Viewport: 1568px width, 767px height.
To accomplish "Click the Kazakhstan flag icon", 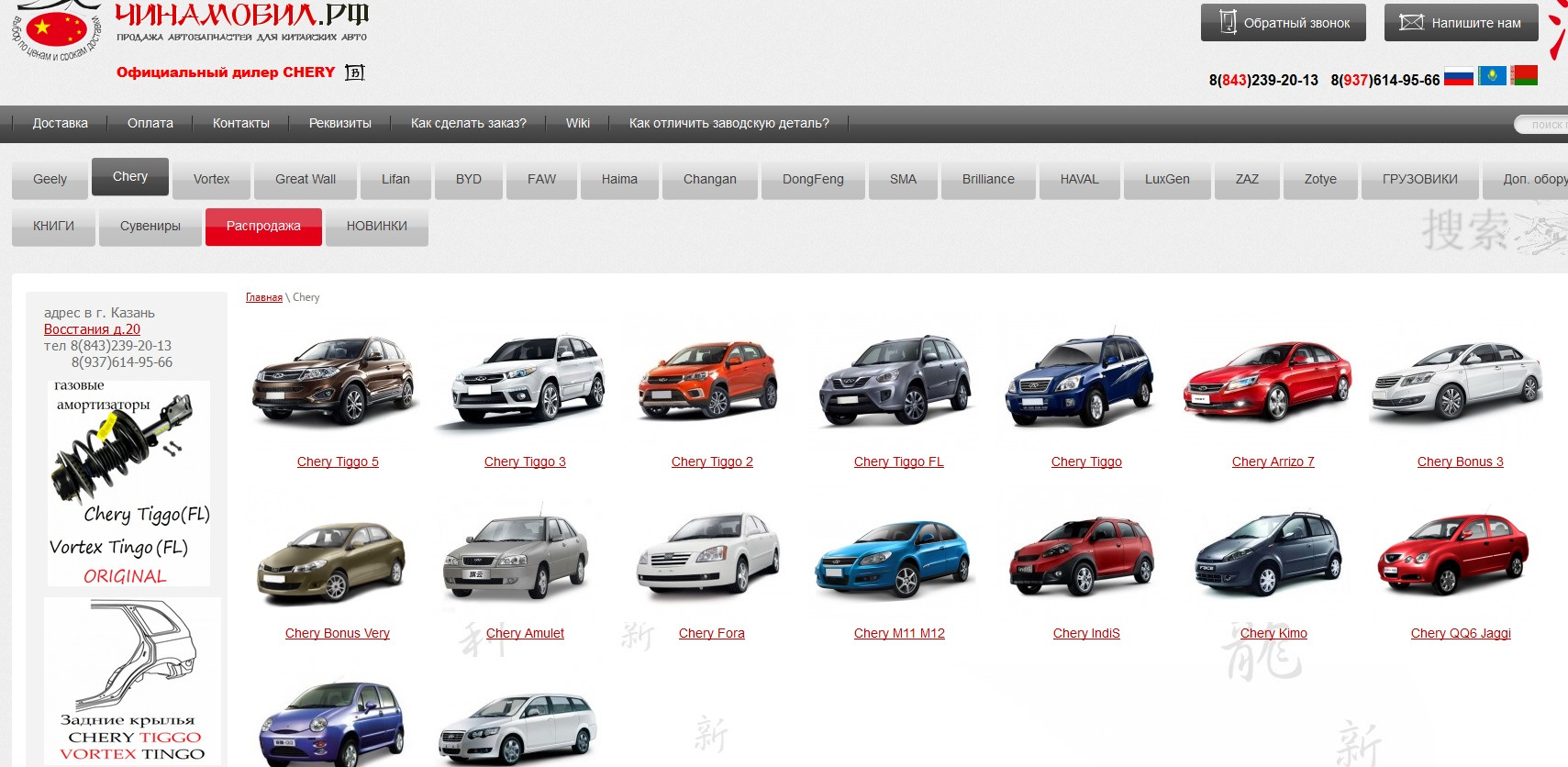I will point(1492,75).
